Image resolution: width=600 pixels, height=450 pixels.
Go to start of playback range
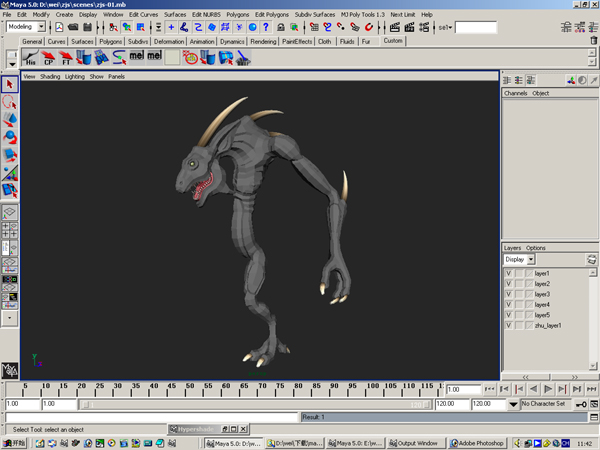tap(489, 389)
